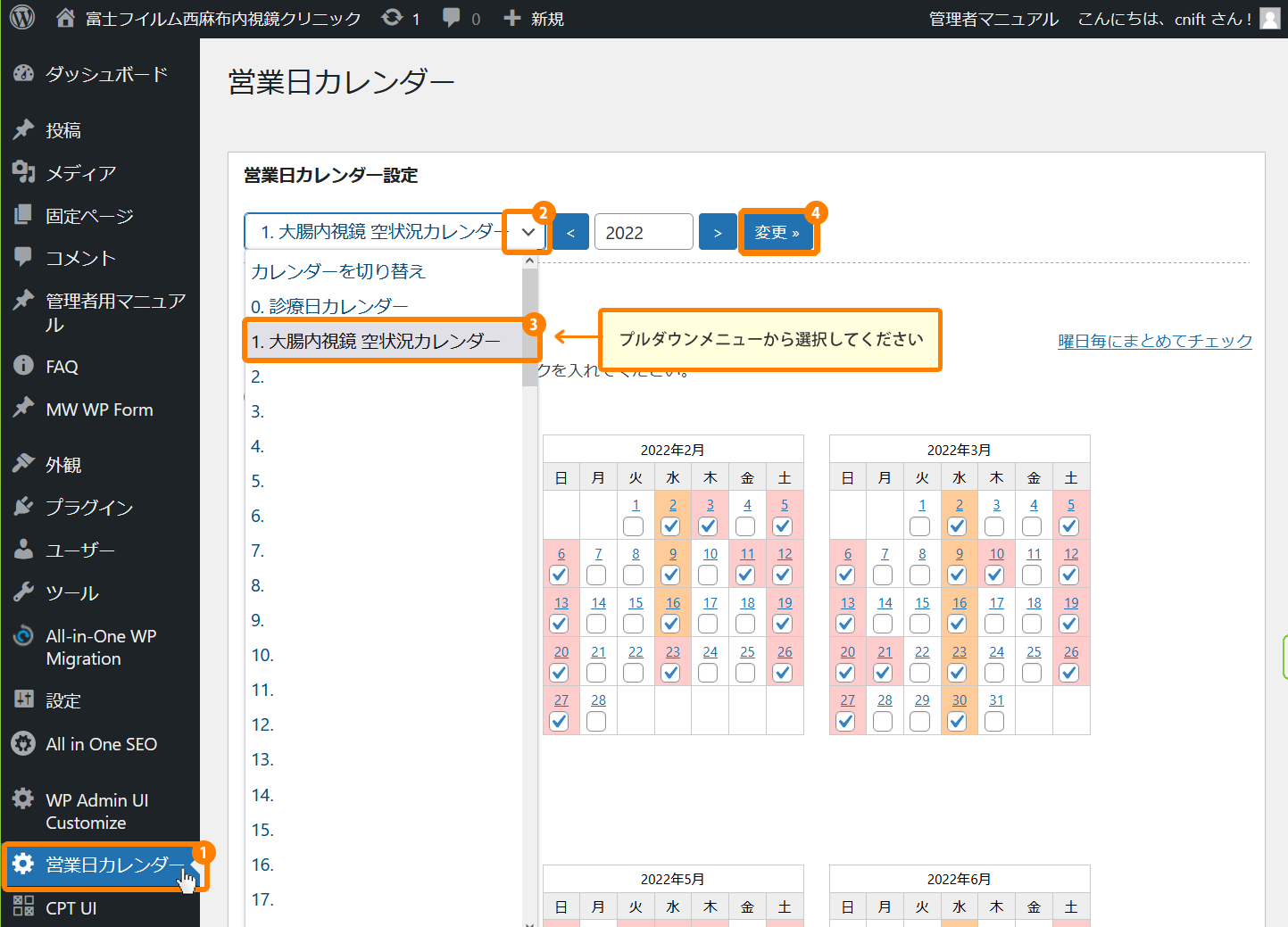Open 富士フイルム西麻布内視鏡クリニック site name menu
This screenshot has width=1288, height=927.
pos(223,19)
